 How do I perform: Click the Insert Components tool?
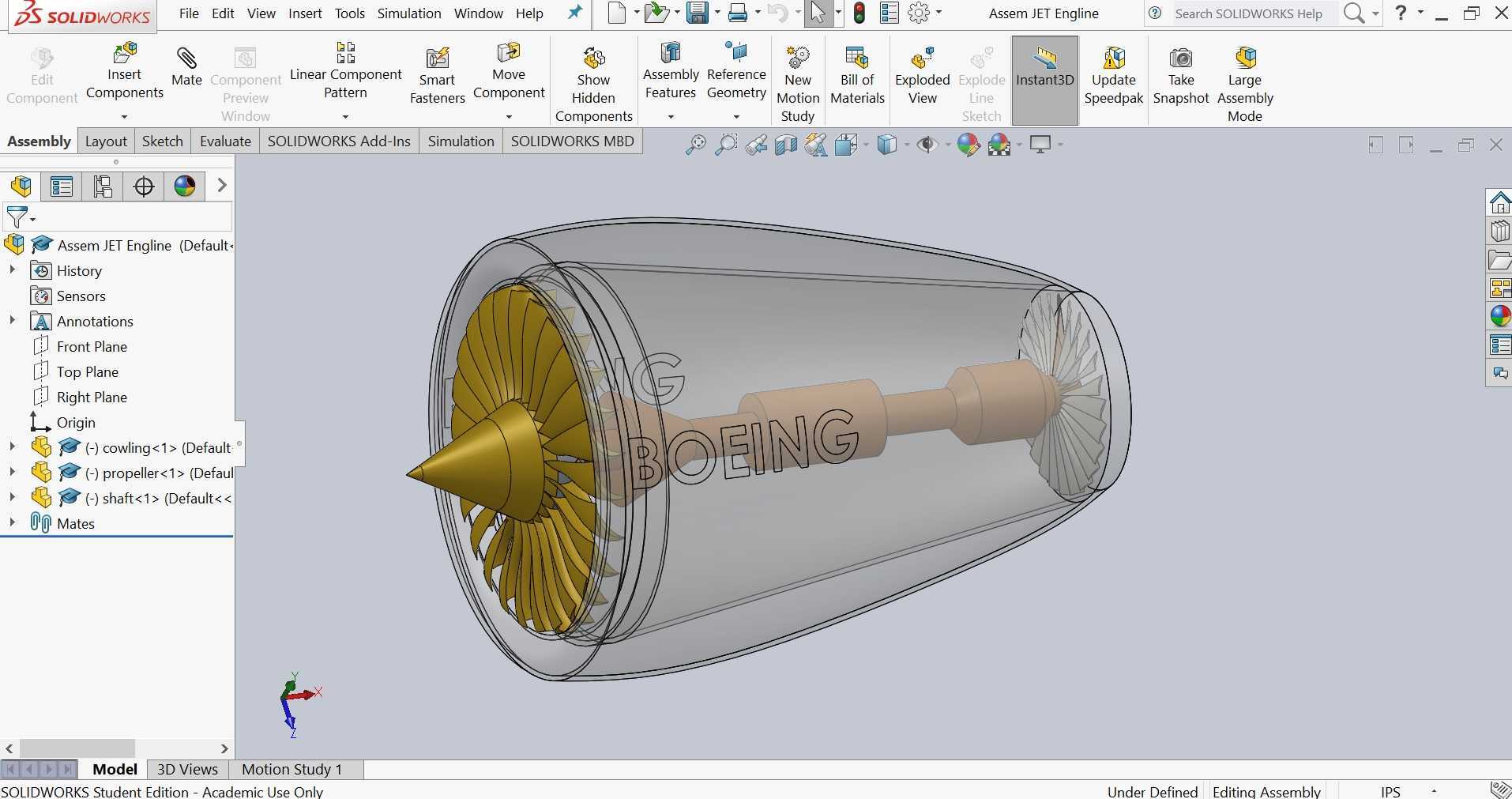pos(124,72)
